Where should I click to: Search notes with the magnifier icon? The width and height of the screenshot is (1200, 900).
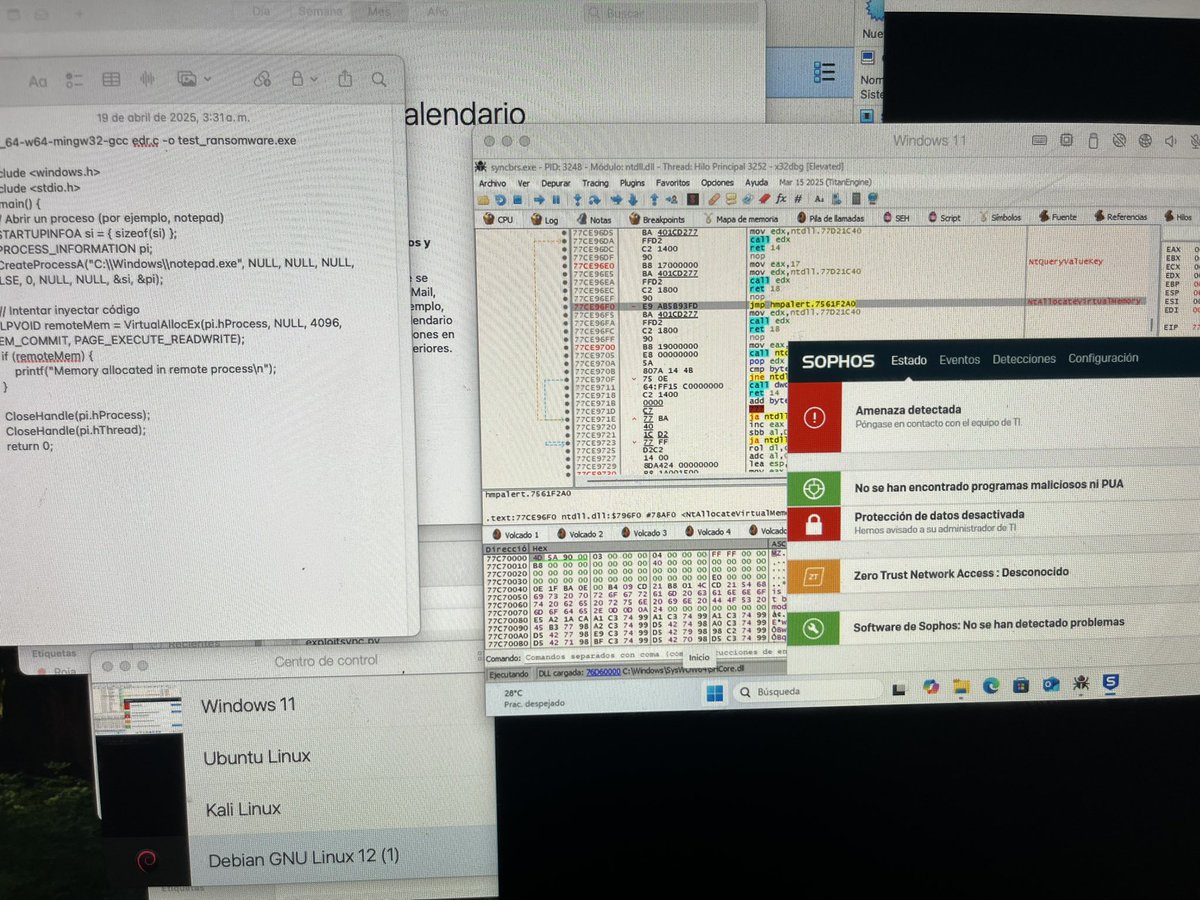tap(378, 78)
